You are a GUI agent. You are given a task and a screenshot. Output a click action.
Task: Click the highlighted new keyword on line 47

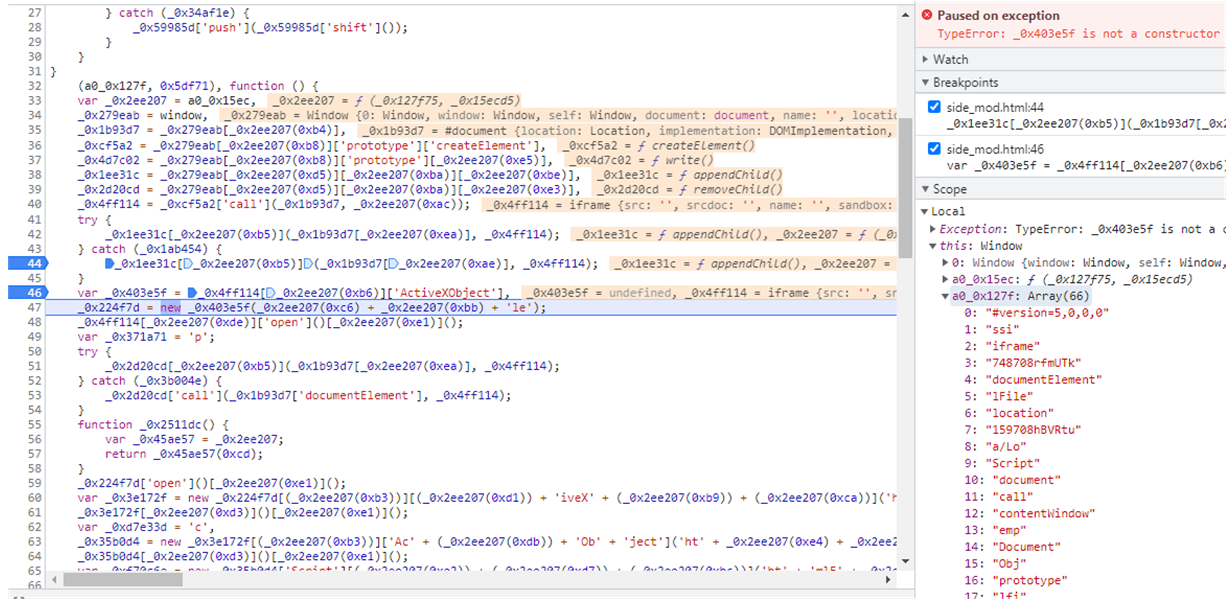(x=170, y=308)
